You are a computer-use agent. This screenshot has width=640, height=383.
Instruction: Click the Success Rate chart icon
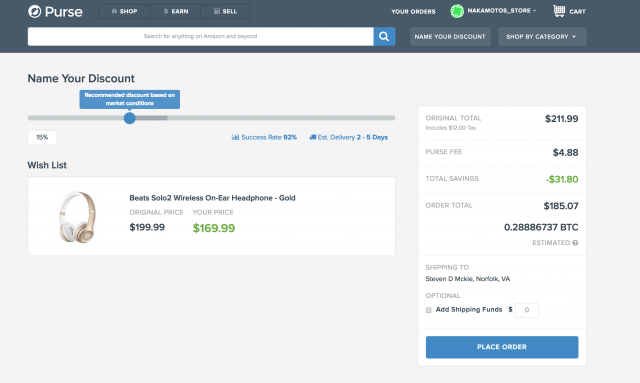pyautogui.click(x=235, y=137)
